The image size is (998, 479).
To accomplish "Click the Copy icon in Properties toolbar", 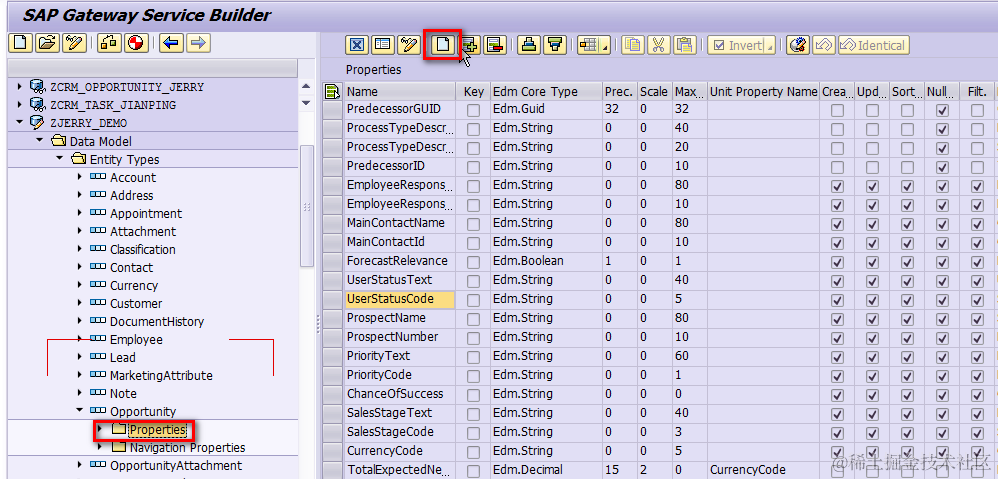I will pos(633,45).
